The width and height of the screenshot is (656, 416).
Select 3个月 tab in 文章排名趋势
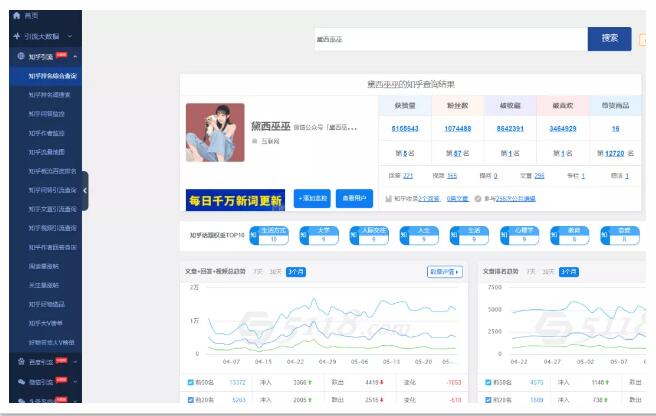569,272
